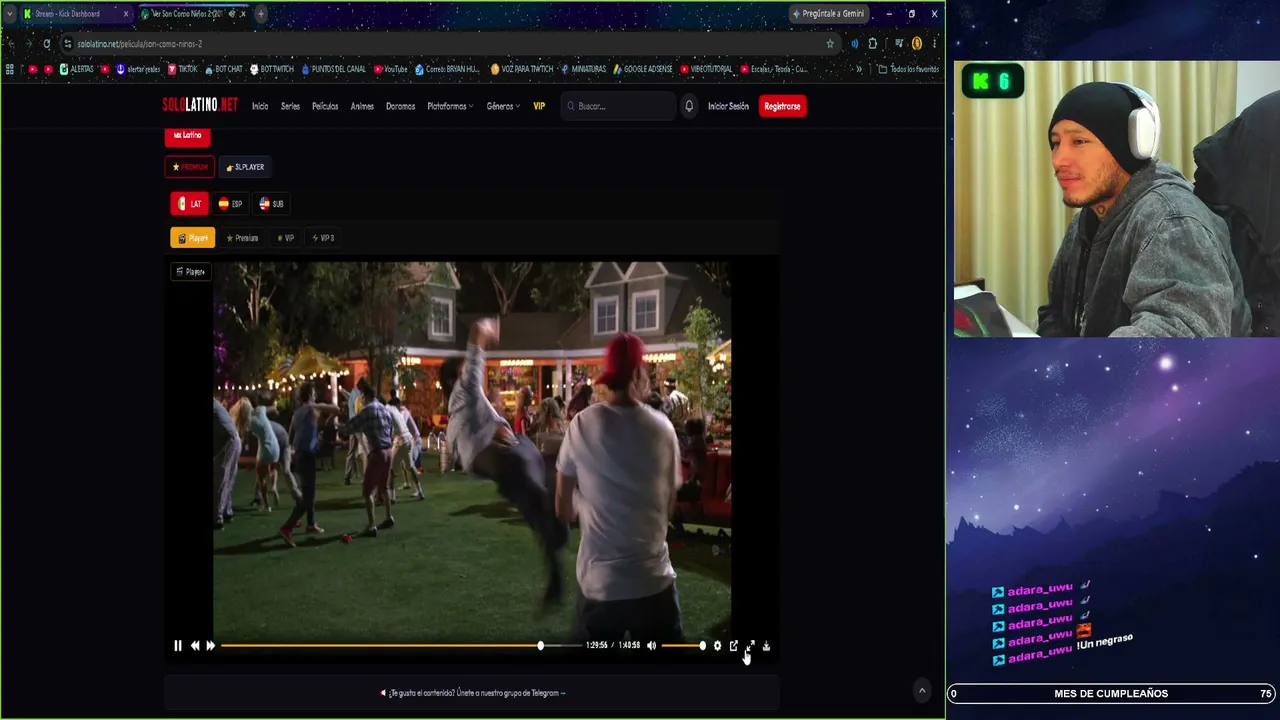Click the notification bell in the site header
This screenshot has height=720, width=1280.
pos(689,106)
